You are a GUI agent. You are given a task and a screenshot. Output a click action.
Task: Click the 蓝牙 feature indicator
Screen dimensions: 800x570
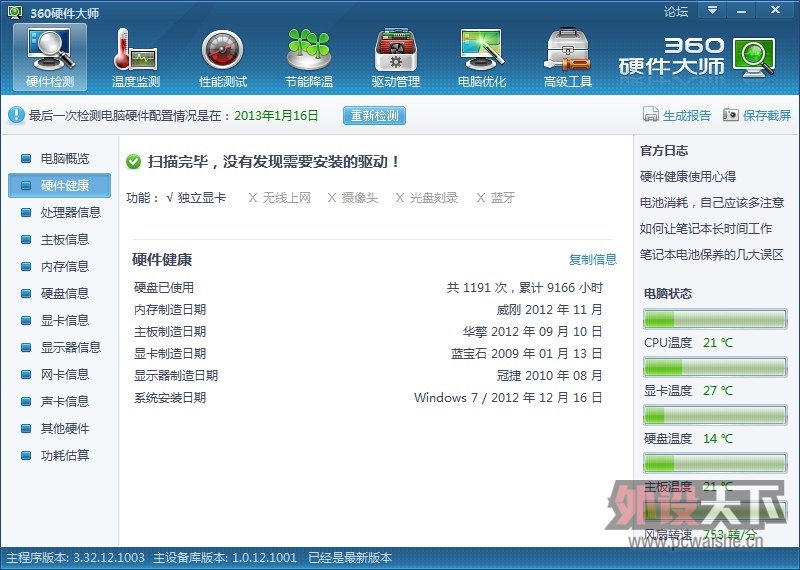tap(496, 197)
